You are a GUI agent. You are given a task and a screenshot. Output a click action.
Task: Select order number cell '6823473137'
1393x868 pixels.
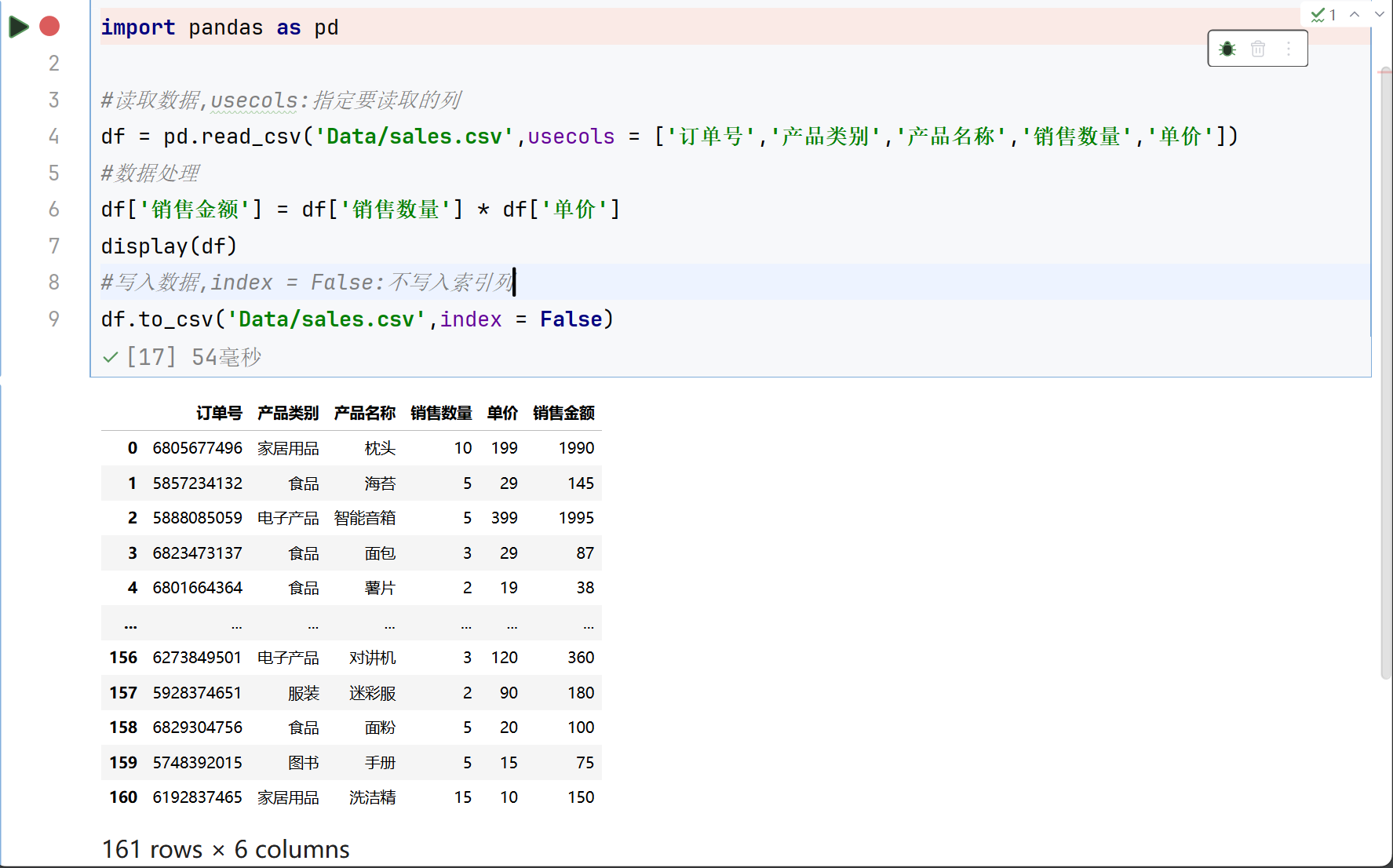click(198, 553)
